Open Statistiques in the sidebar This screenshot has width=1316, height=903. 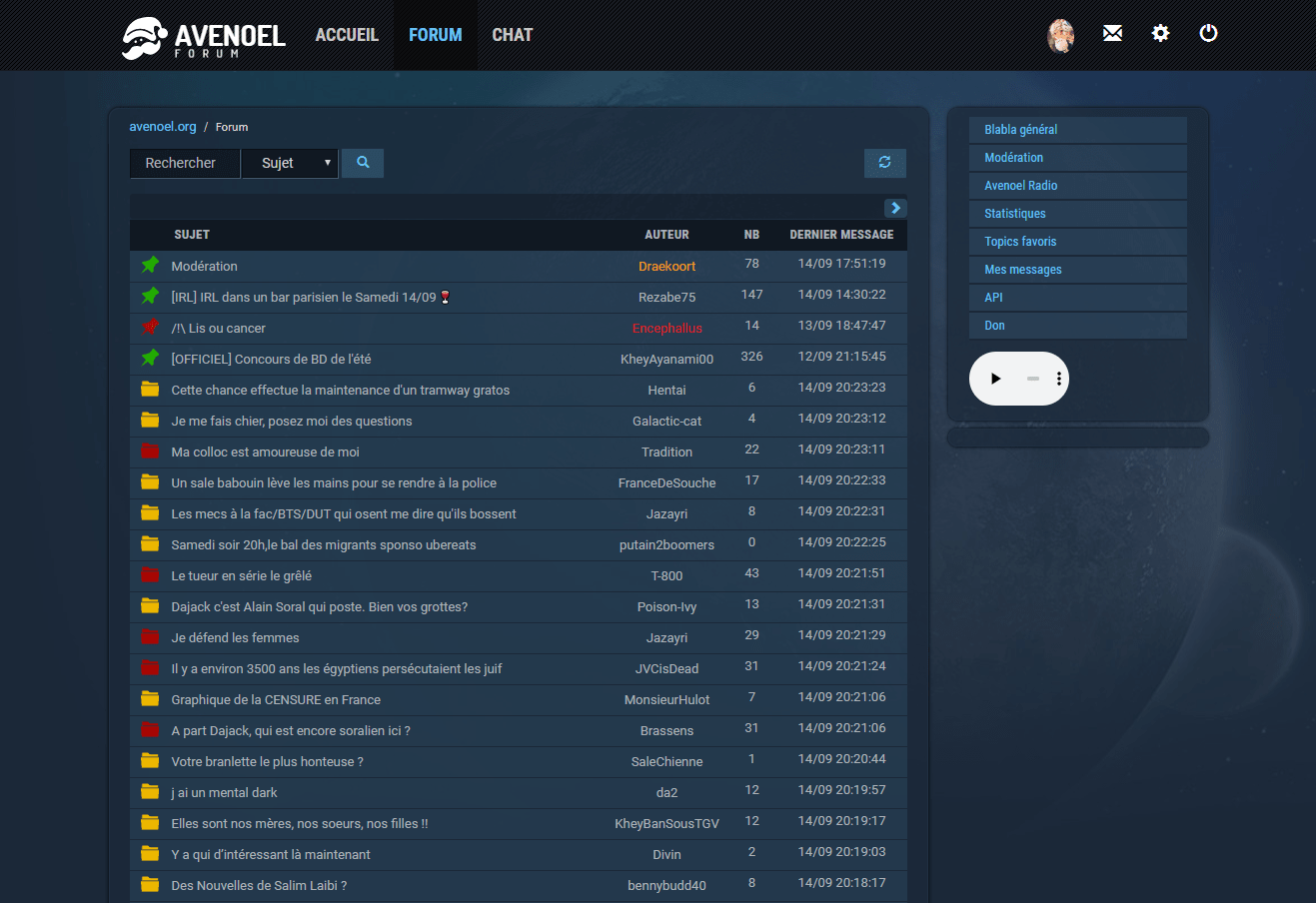coord(1078,214)
